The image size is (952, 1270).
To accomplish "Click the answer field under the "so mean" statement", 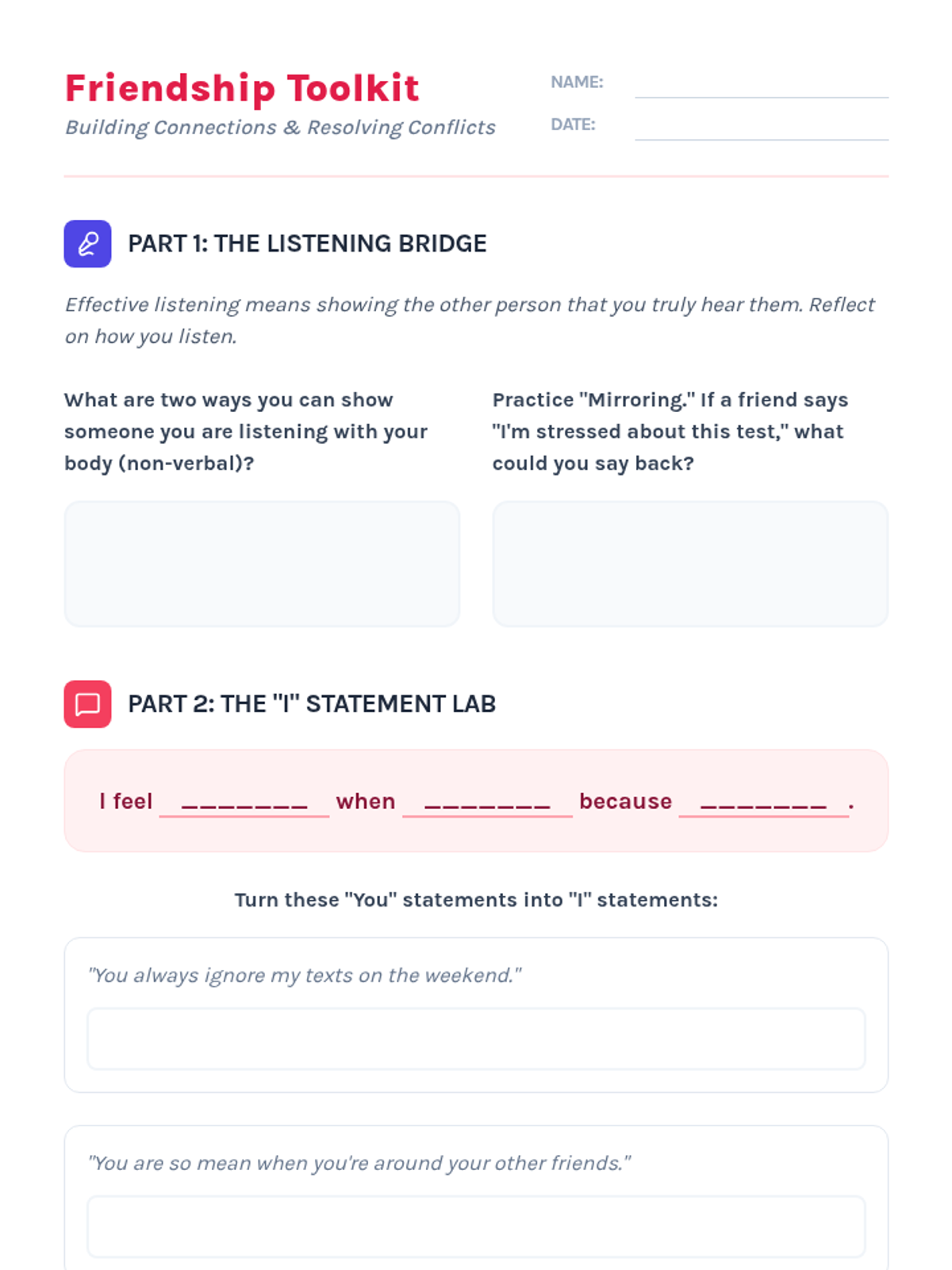I will click(476, 1226).
